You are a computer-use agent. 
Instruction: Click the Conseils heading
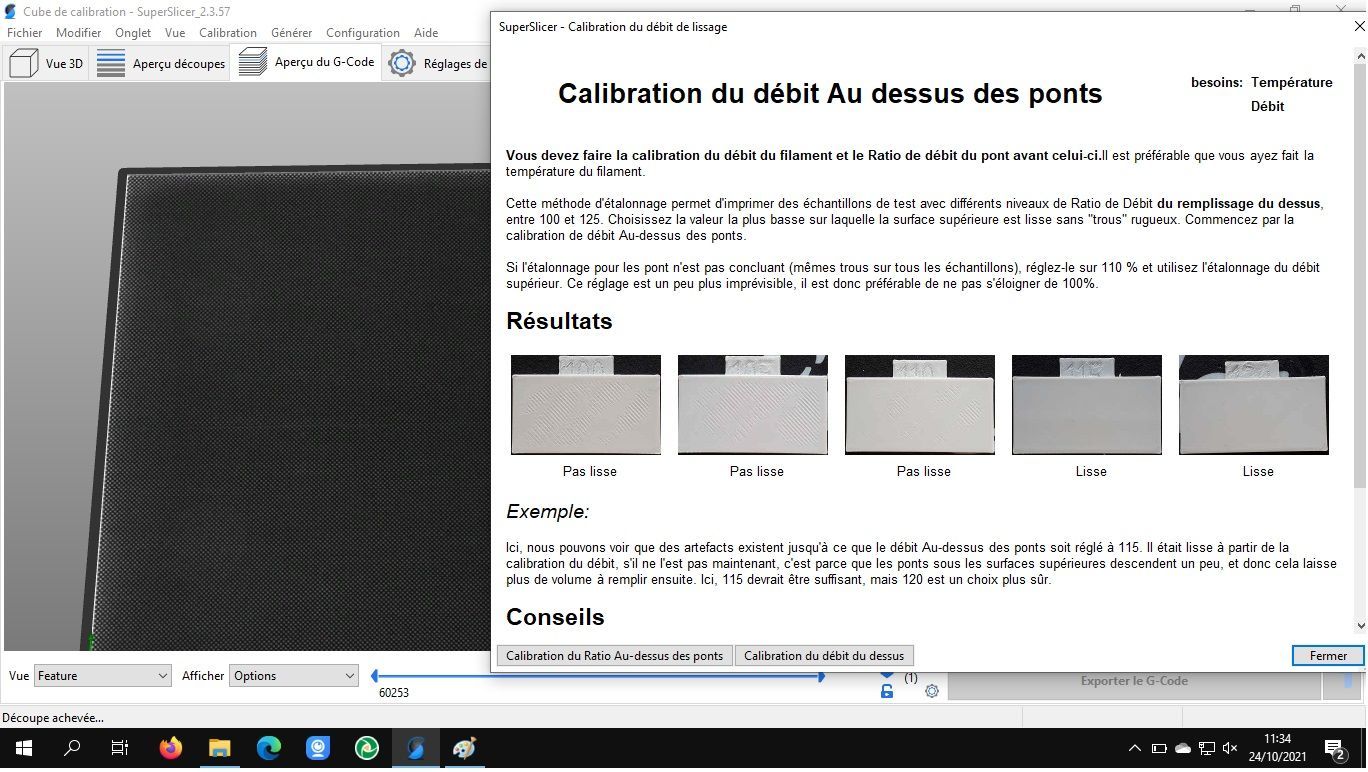point(555,617)
